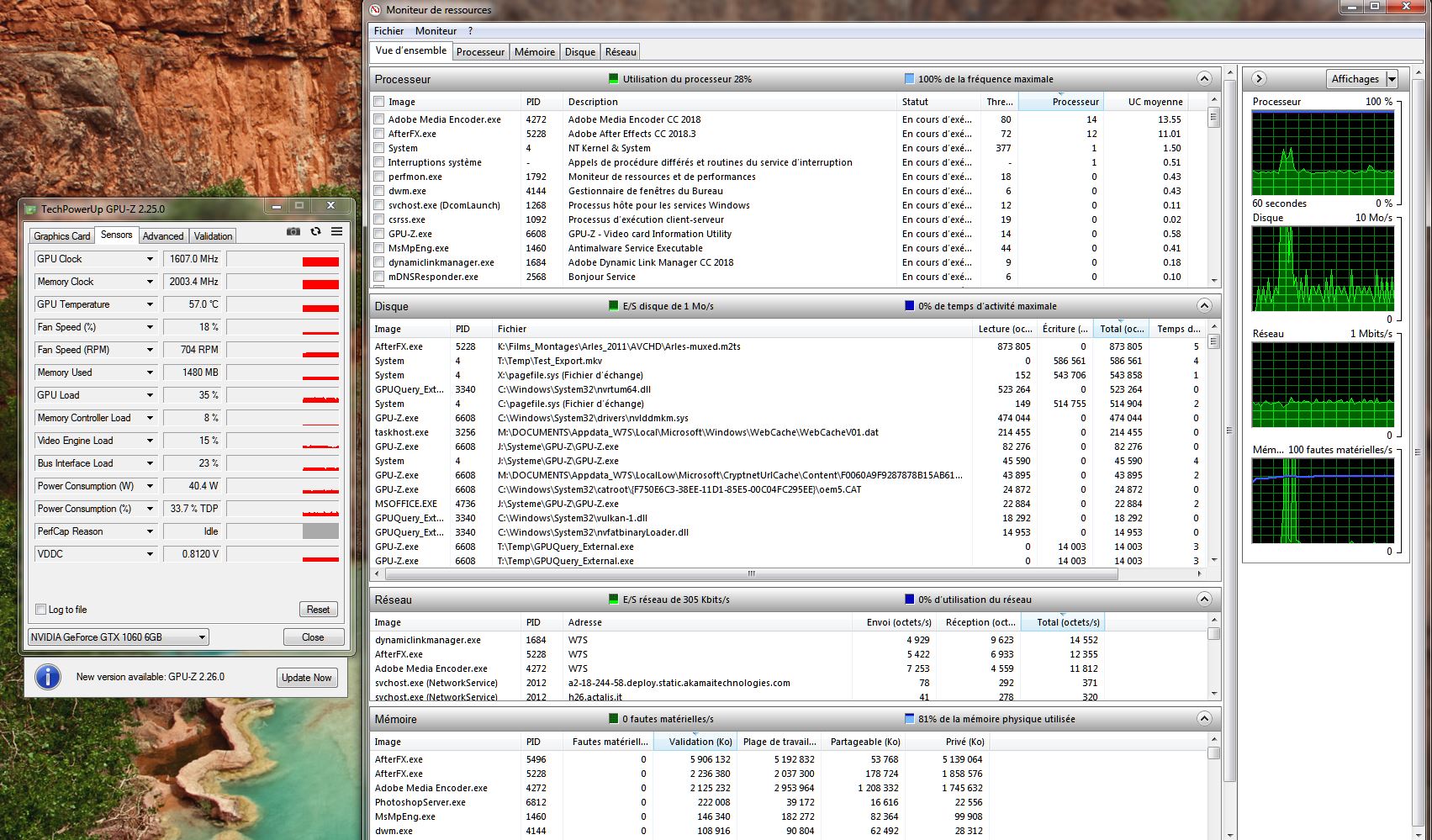Tick the GPU-Z.exe process checkbox

pyautogui.click(x=379, y=234)
